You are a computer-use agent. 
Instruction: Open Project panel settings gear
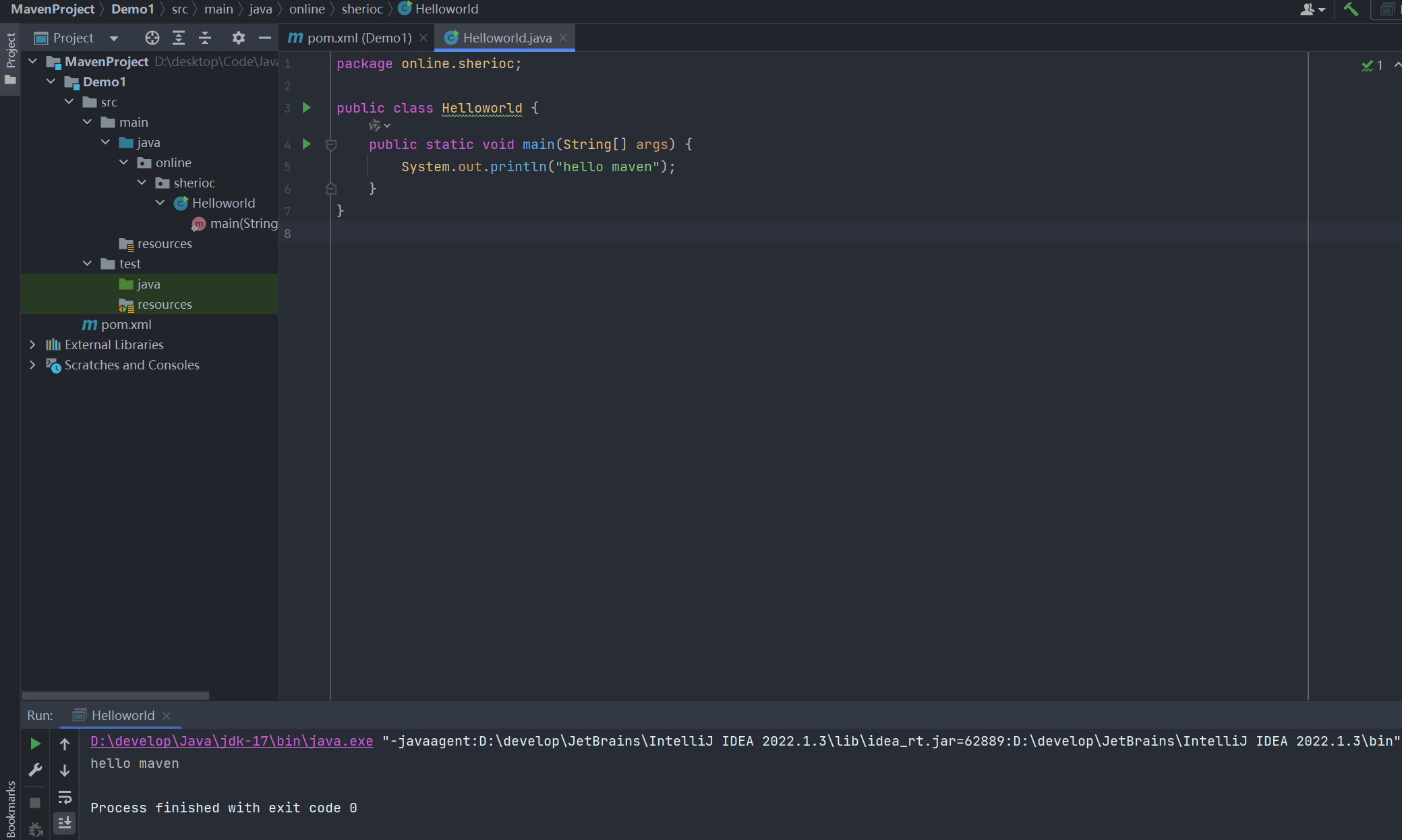click(238, 38)
